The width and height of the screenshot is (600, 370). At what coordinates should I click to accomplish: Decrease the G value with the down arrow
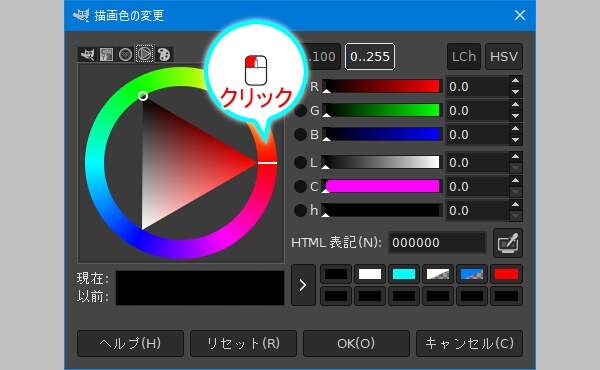[515, 116]
